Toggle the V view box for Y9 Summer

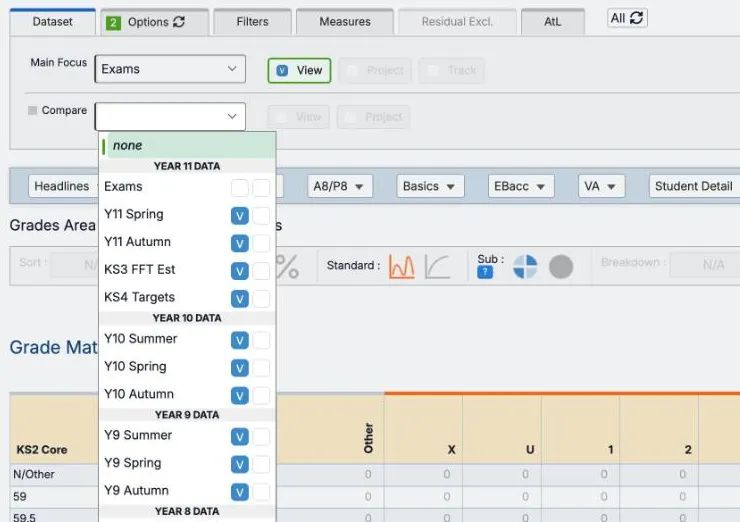(240, 437)
